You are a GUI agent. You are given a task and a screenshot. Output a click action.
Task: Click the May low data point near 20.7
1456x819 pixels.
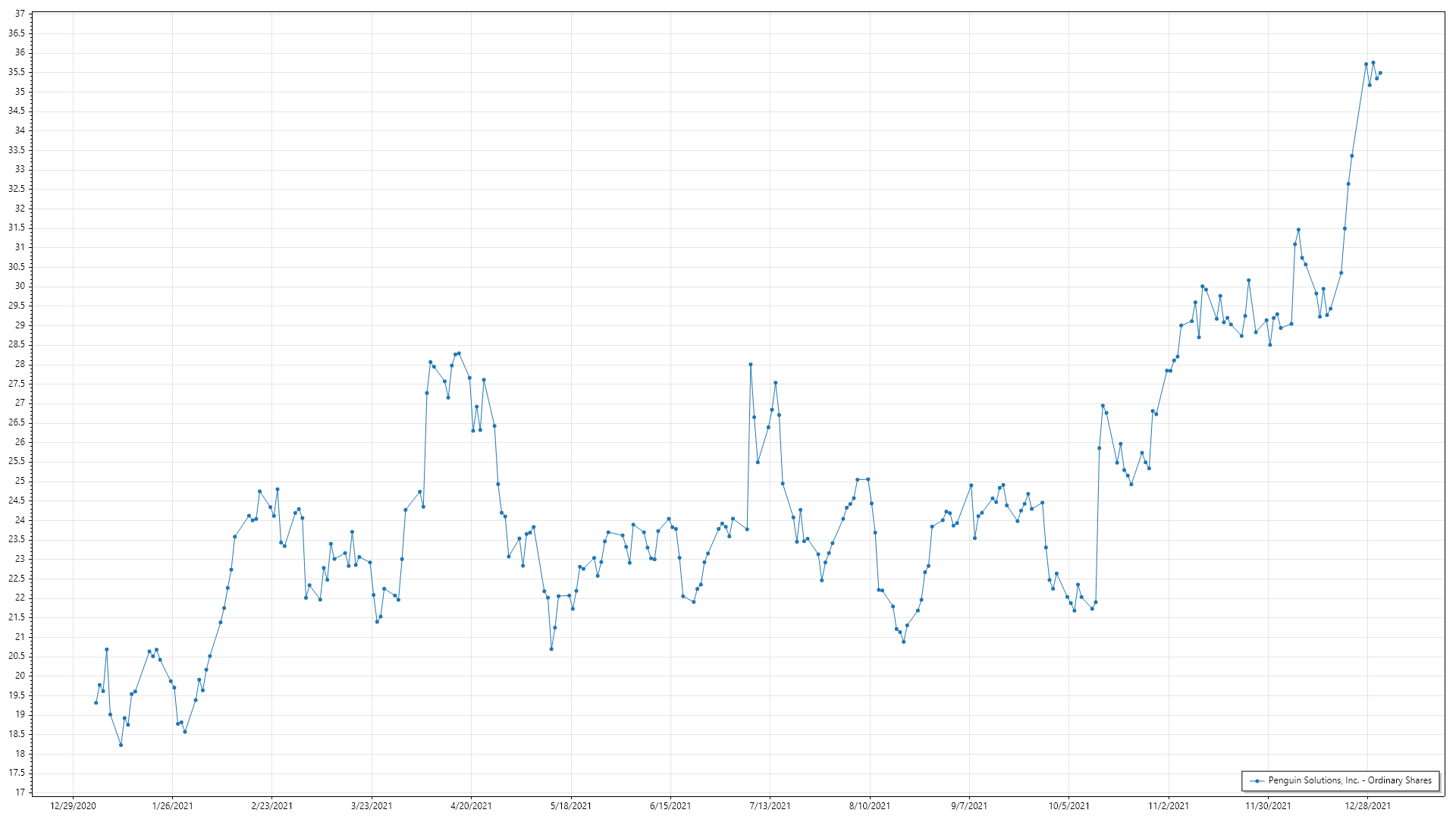(551, 649)
